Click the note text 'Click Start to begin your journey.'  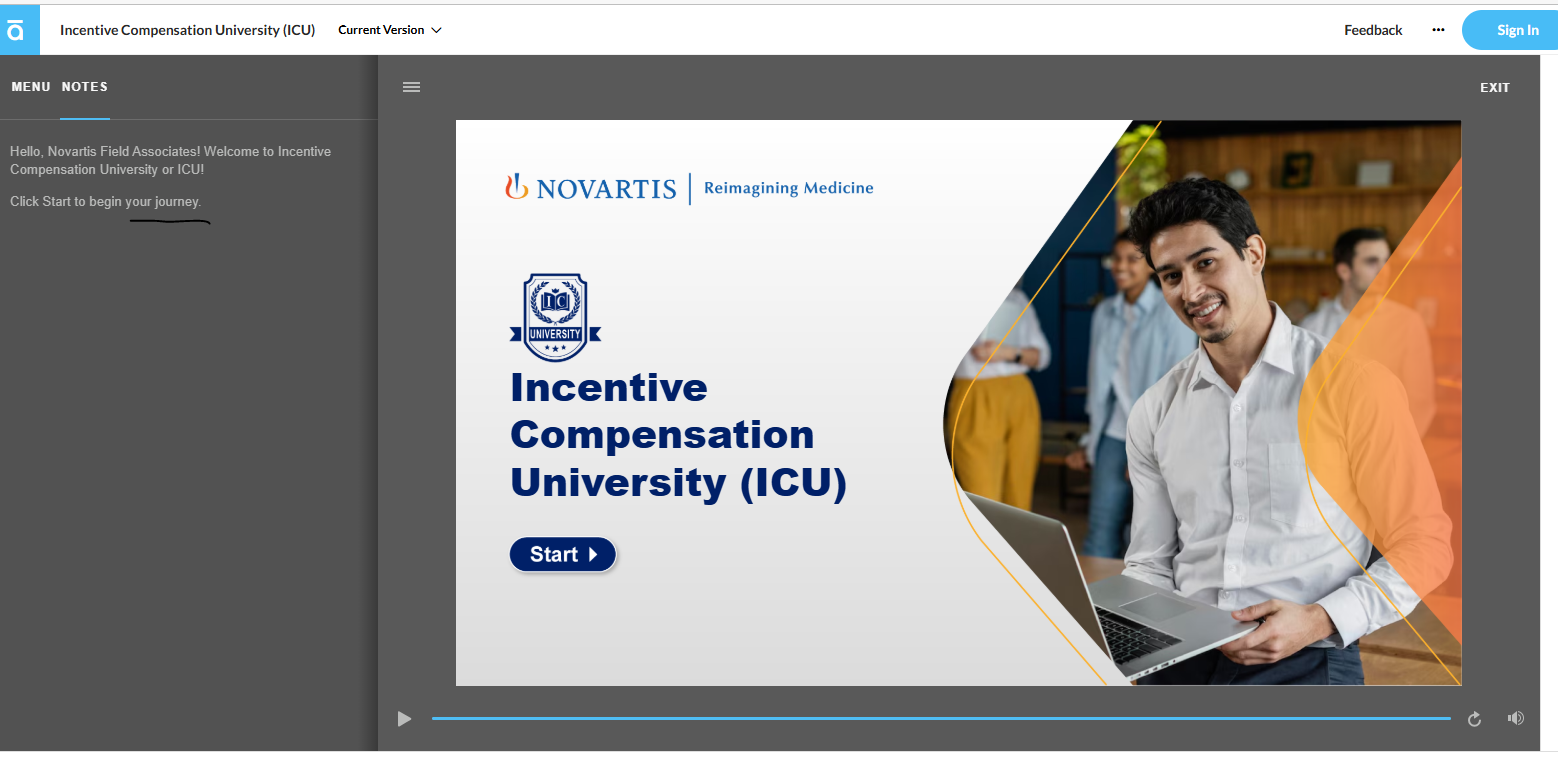pos(106,201)
